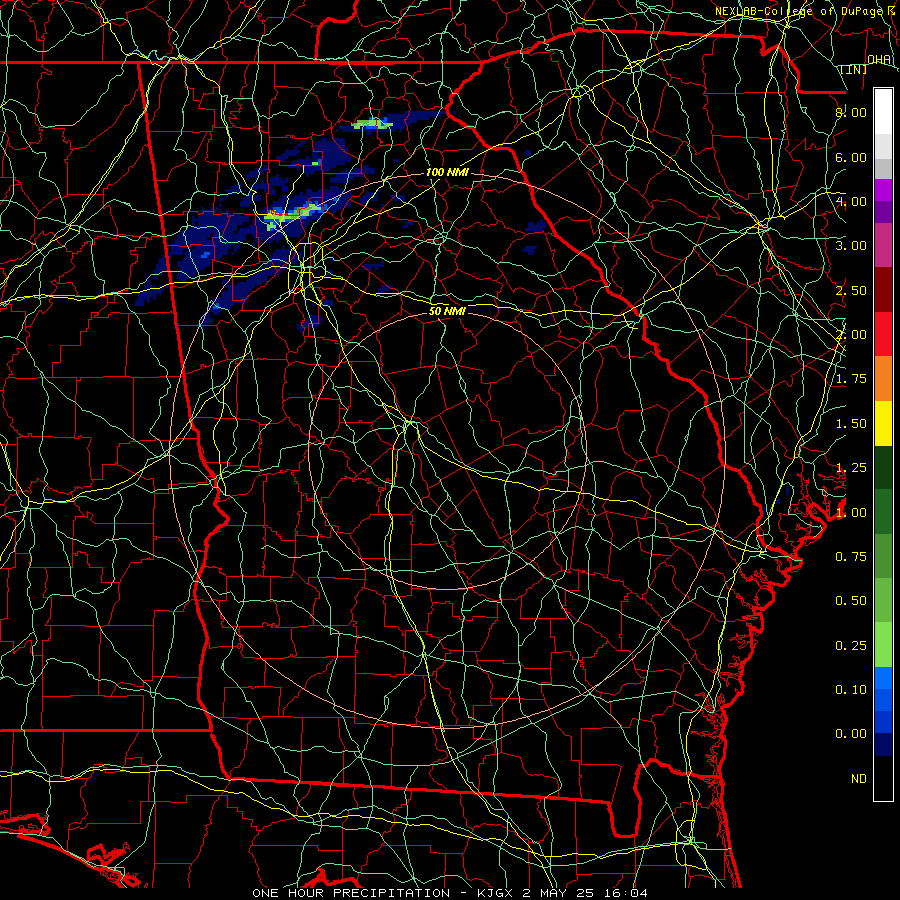Select the 8.00 legend value
The image size is (900, 900).
pos(851,112)
